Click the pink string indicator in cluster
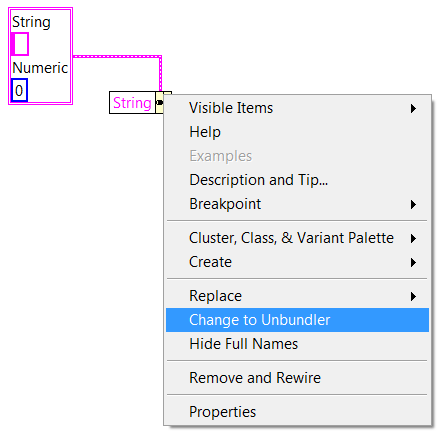 [x=20, y=44]
